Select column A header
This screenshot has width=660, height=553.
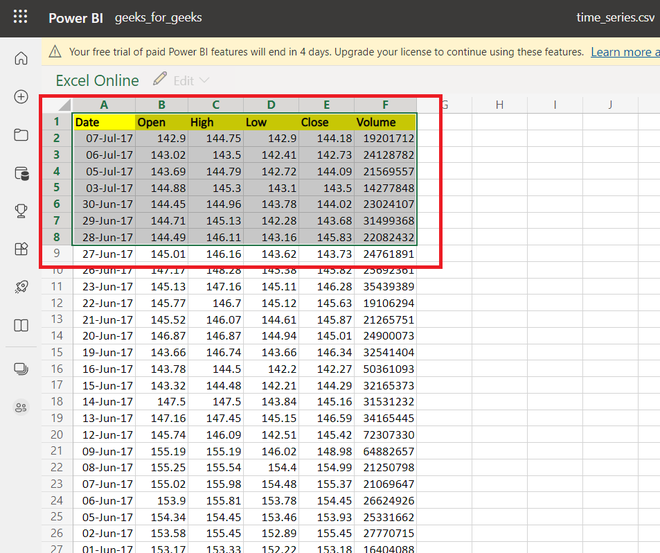(104, 105)
